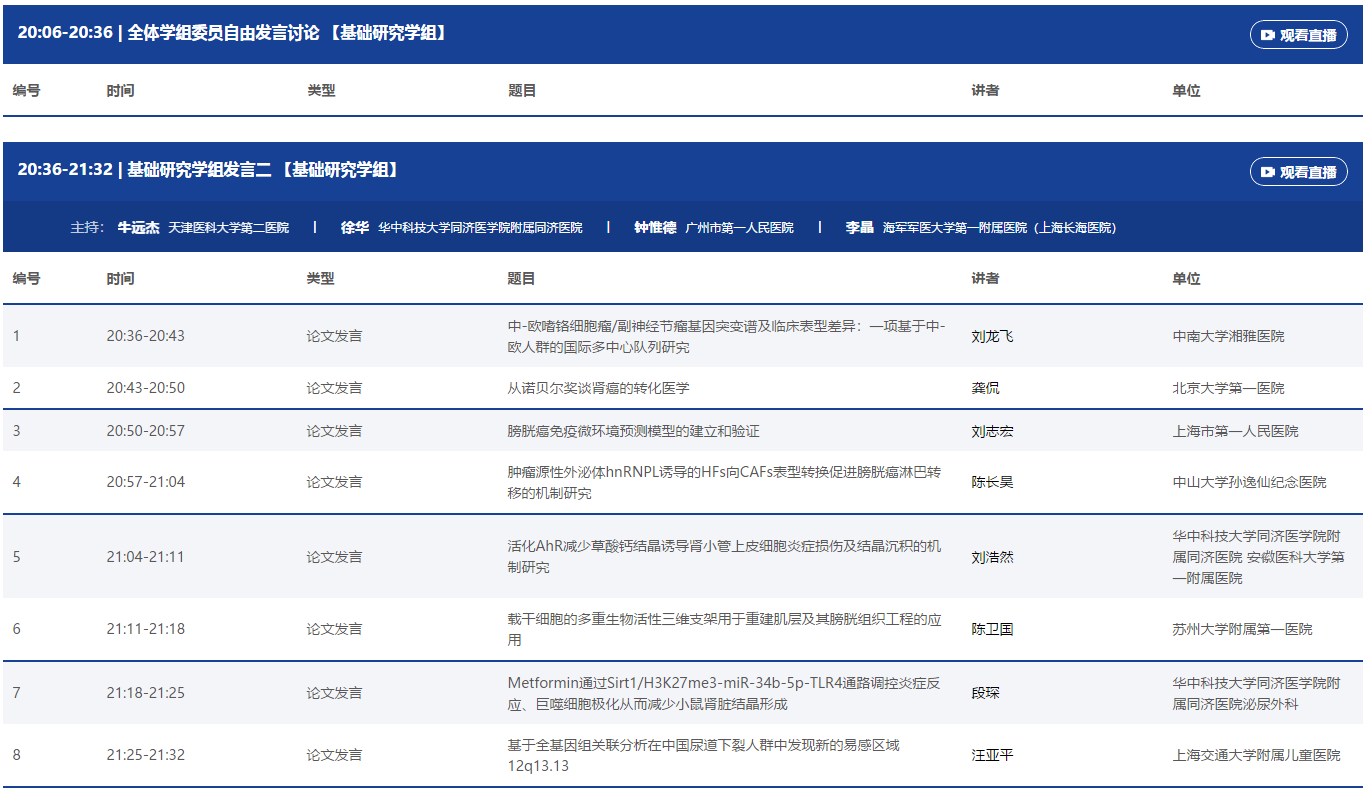Select speaker 龚侃 in row 2

985,388
